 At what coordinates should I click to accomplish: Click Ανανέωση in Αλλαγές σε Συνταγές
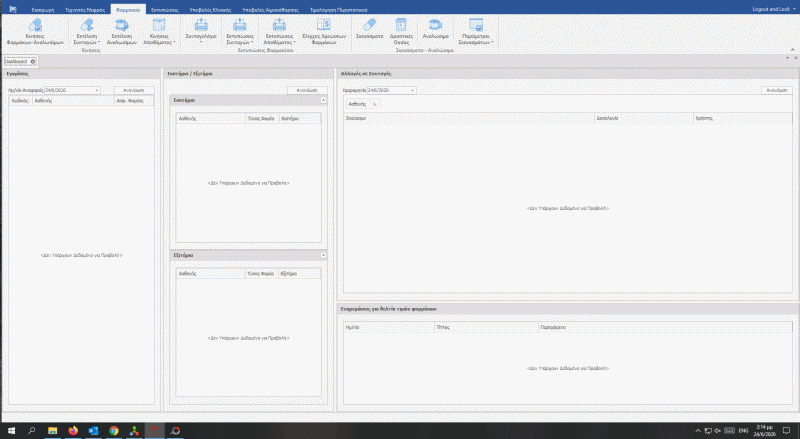pos(774,90)
